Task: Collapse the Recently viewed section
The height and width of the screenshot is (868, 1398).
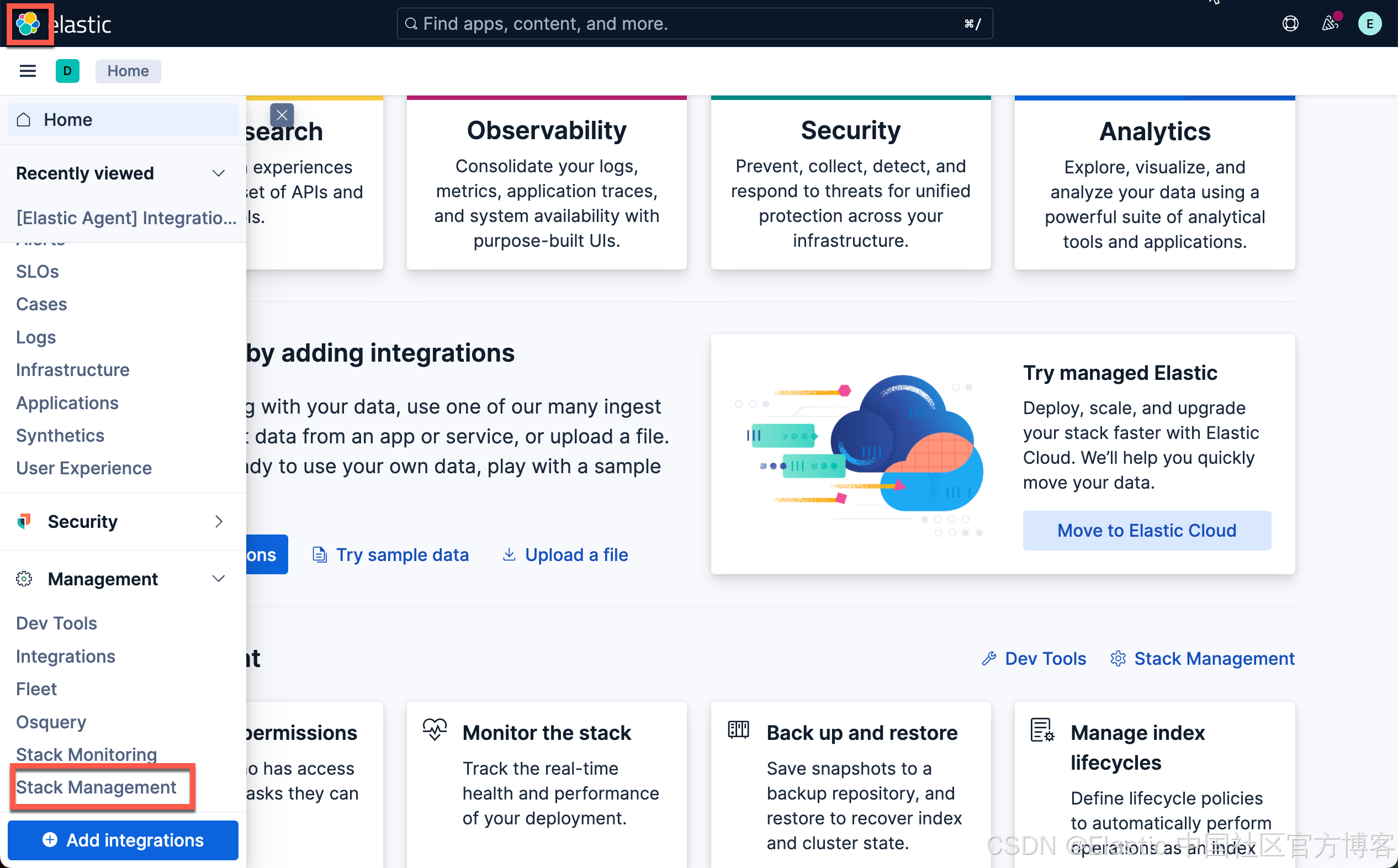Action: [x=218, y=173]
